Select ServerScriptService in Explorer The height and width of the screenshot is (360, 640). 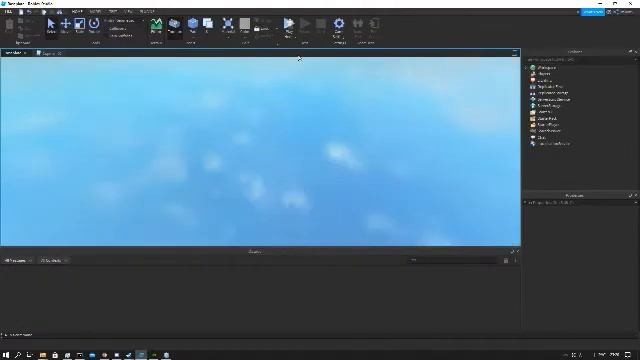coord(554,100)
